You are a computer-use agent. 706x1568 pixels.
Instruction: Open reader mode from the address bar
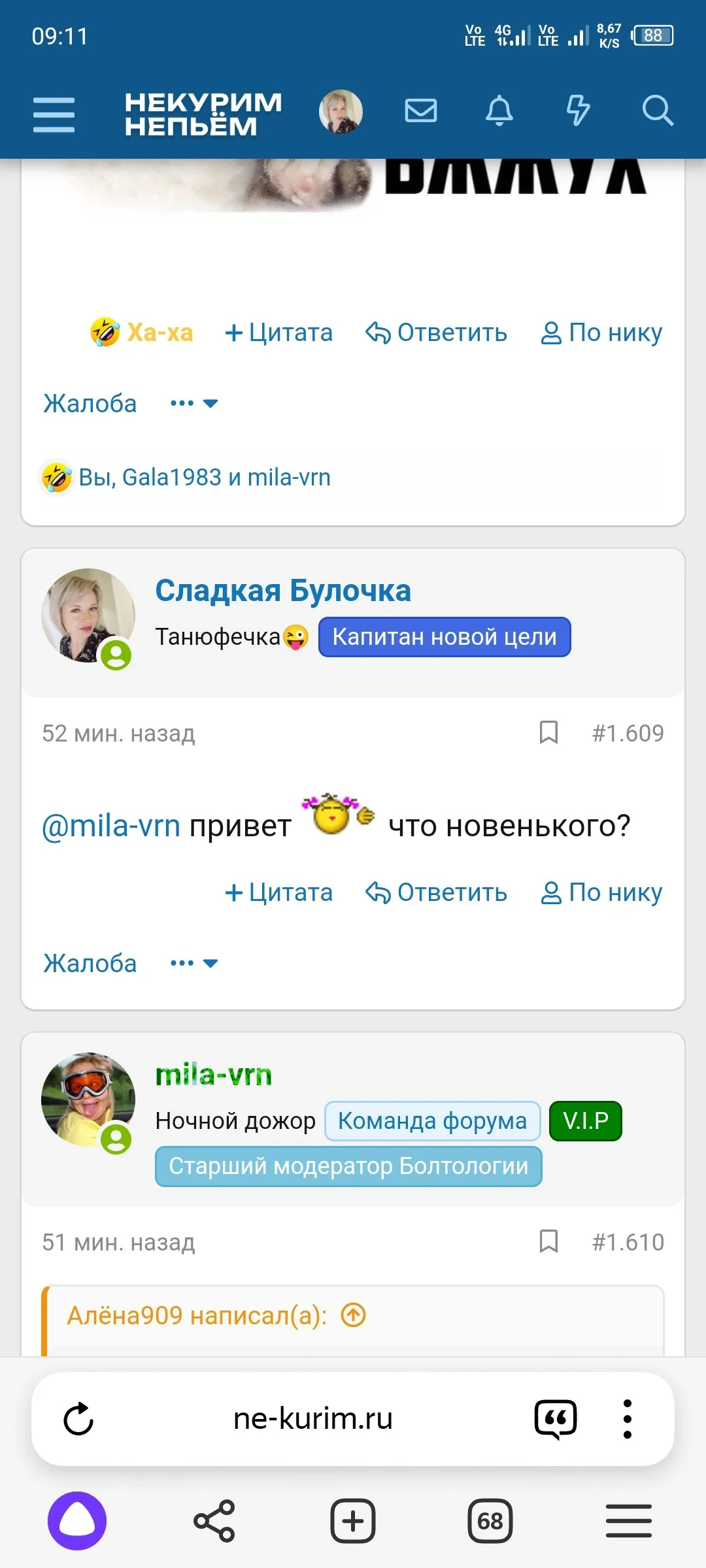pos(555,1419)
